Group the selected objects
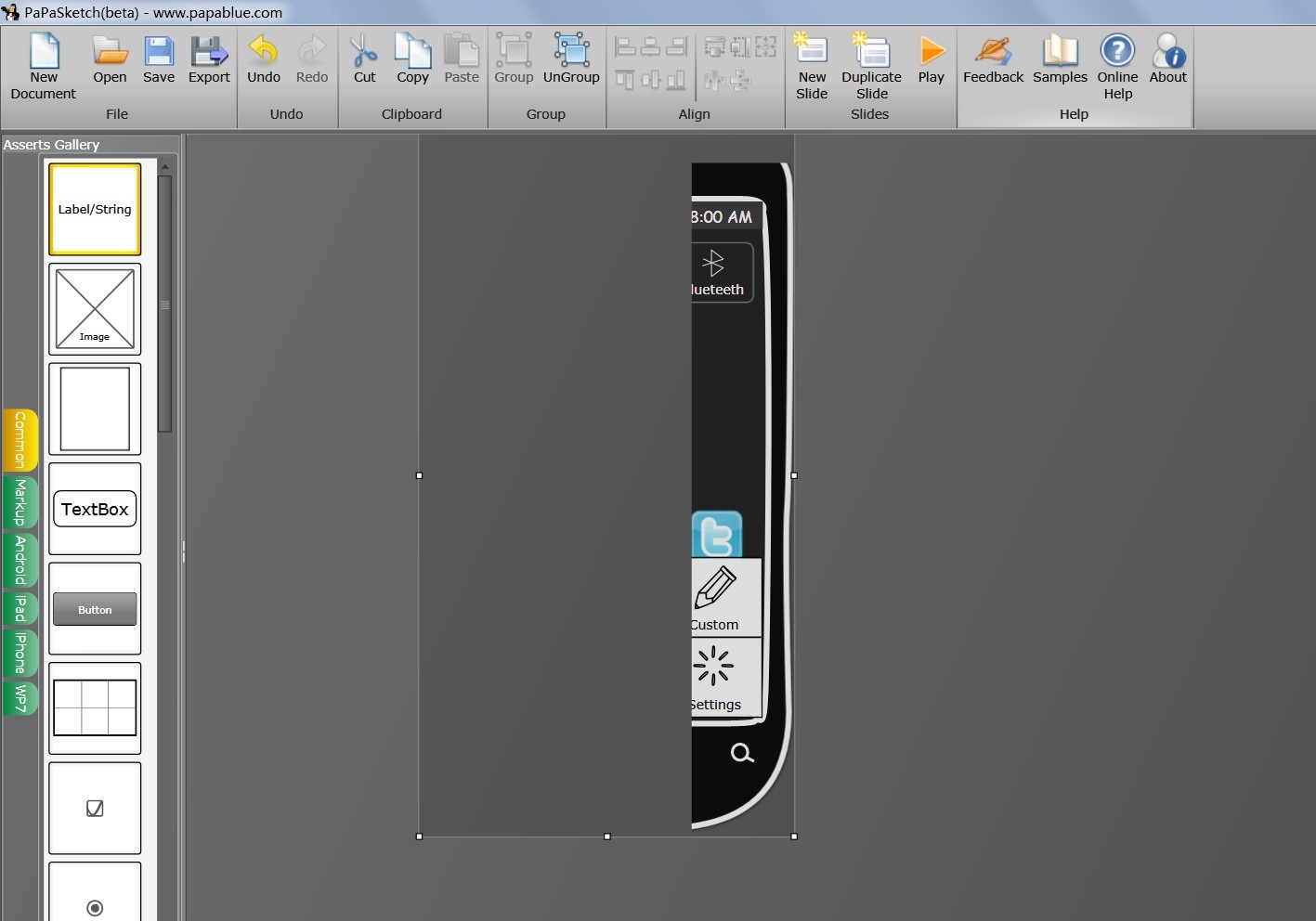 (514, 59)
